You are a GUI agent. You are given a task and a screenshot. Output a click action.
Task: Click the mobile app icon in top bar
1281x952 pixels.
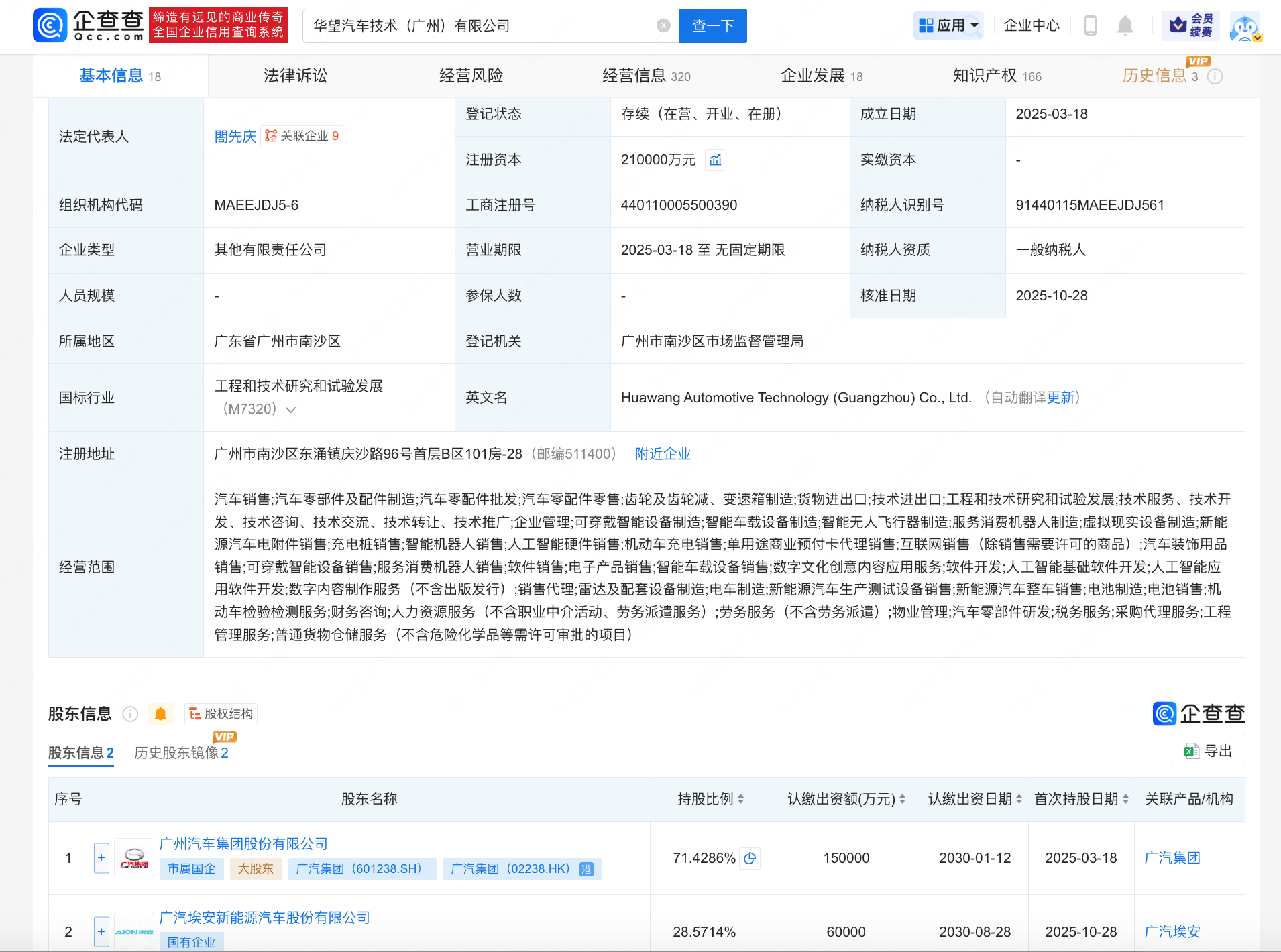tap(1090, 25)
